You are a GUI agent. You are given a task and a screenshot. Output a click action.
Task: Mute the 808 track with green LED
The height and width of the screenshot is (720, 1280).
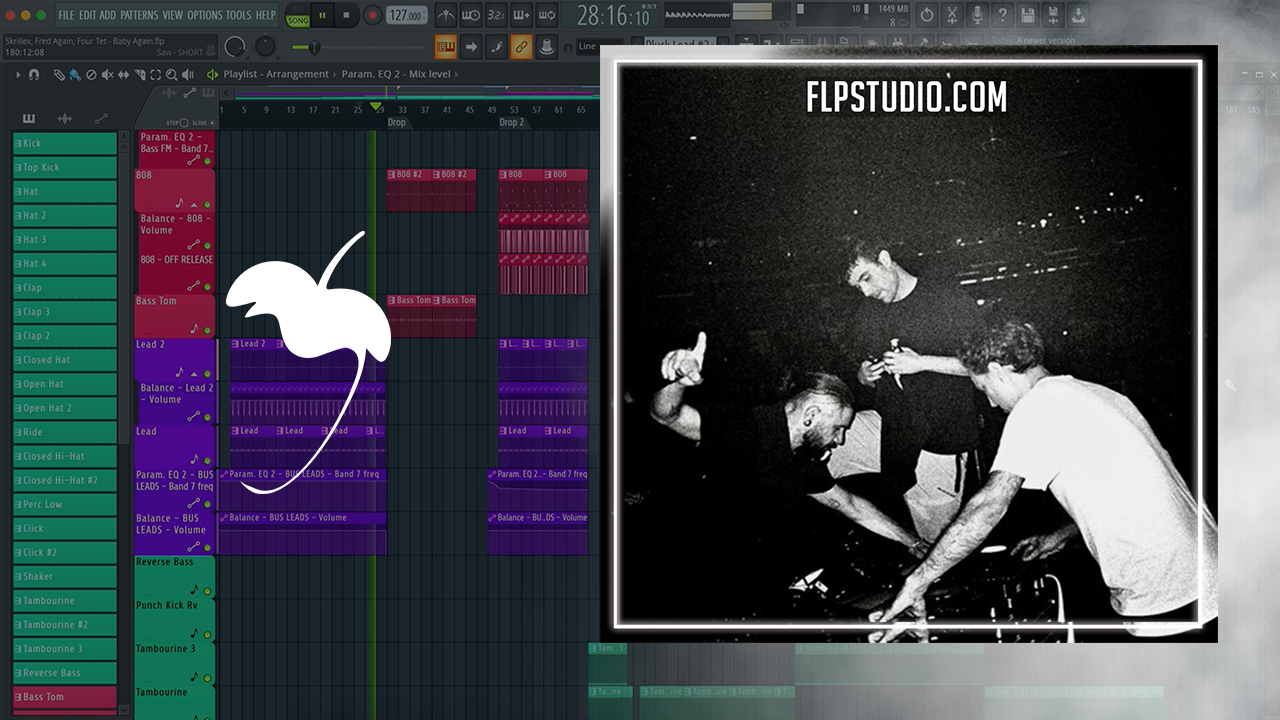click(x=208, y=204)
